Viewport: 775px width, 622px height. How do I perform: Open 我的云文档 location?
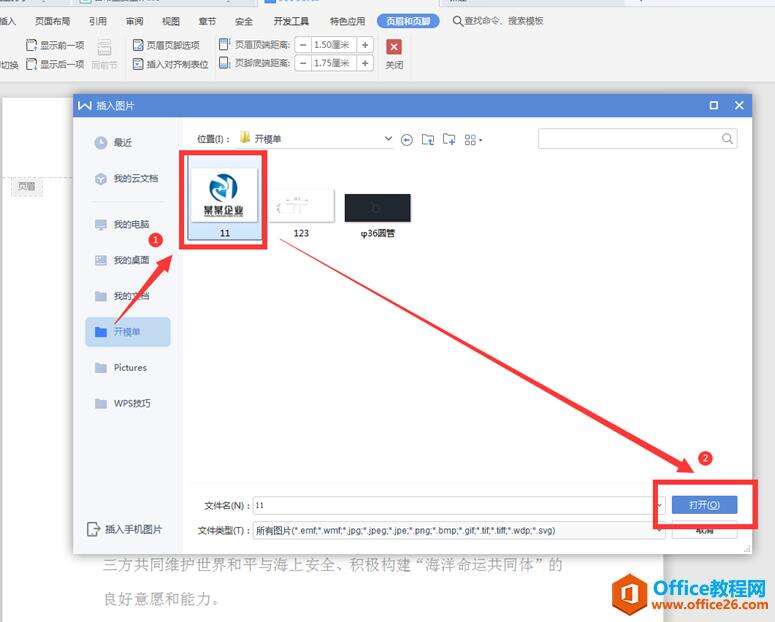pyautogui.click(x=128, y=178)
